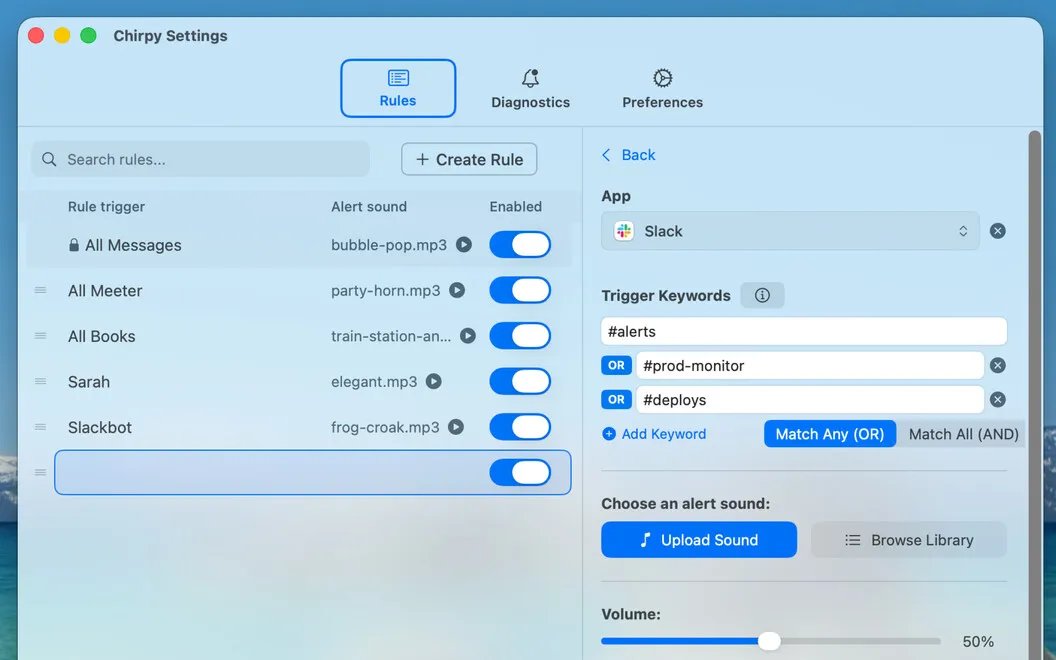Remove the #prod-monitor keyword
1056x660 pixels.
coord(997,365)
